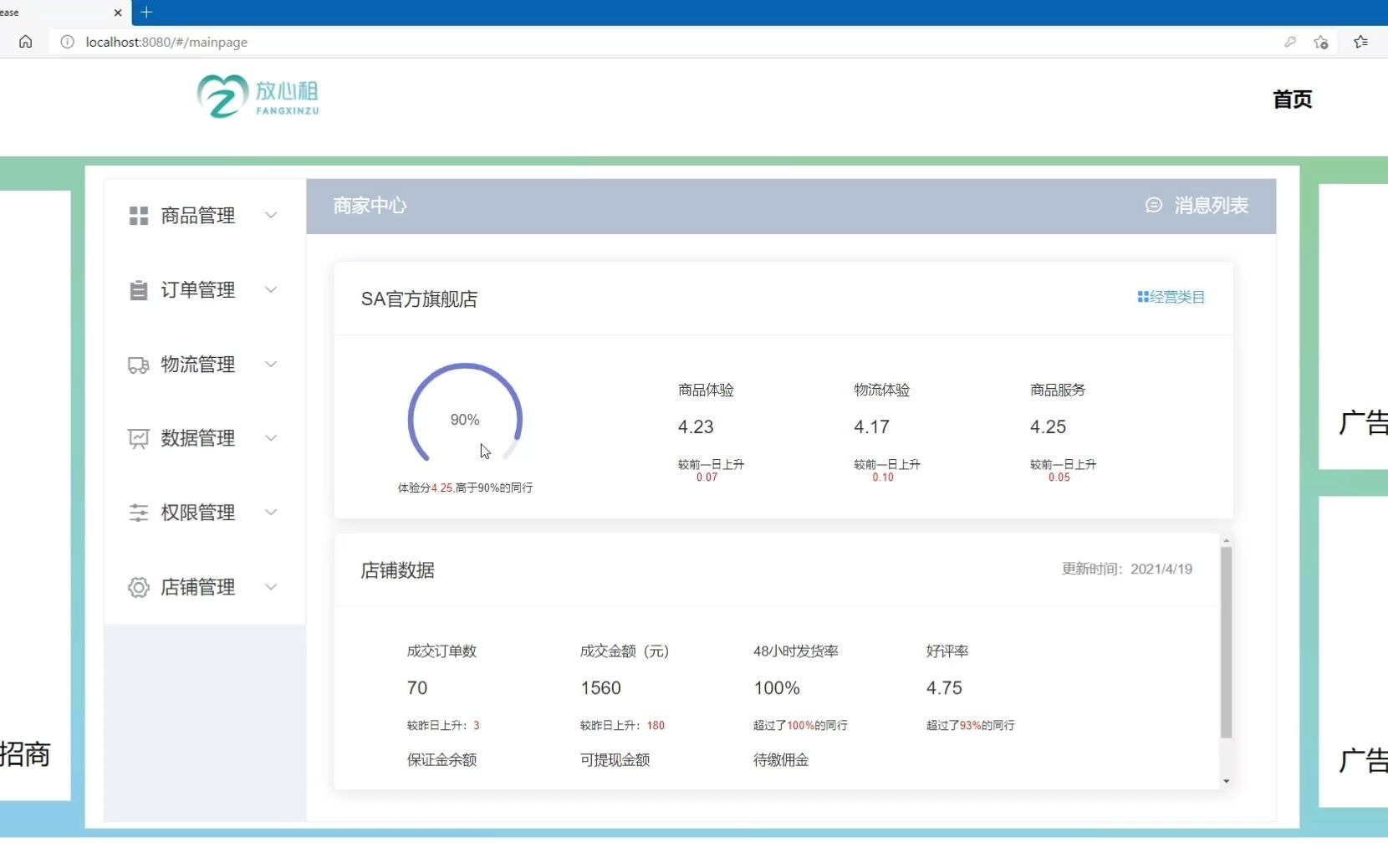Click the 商家中心 header title

pyautogui.click(x=370, y=206)
